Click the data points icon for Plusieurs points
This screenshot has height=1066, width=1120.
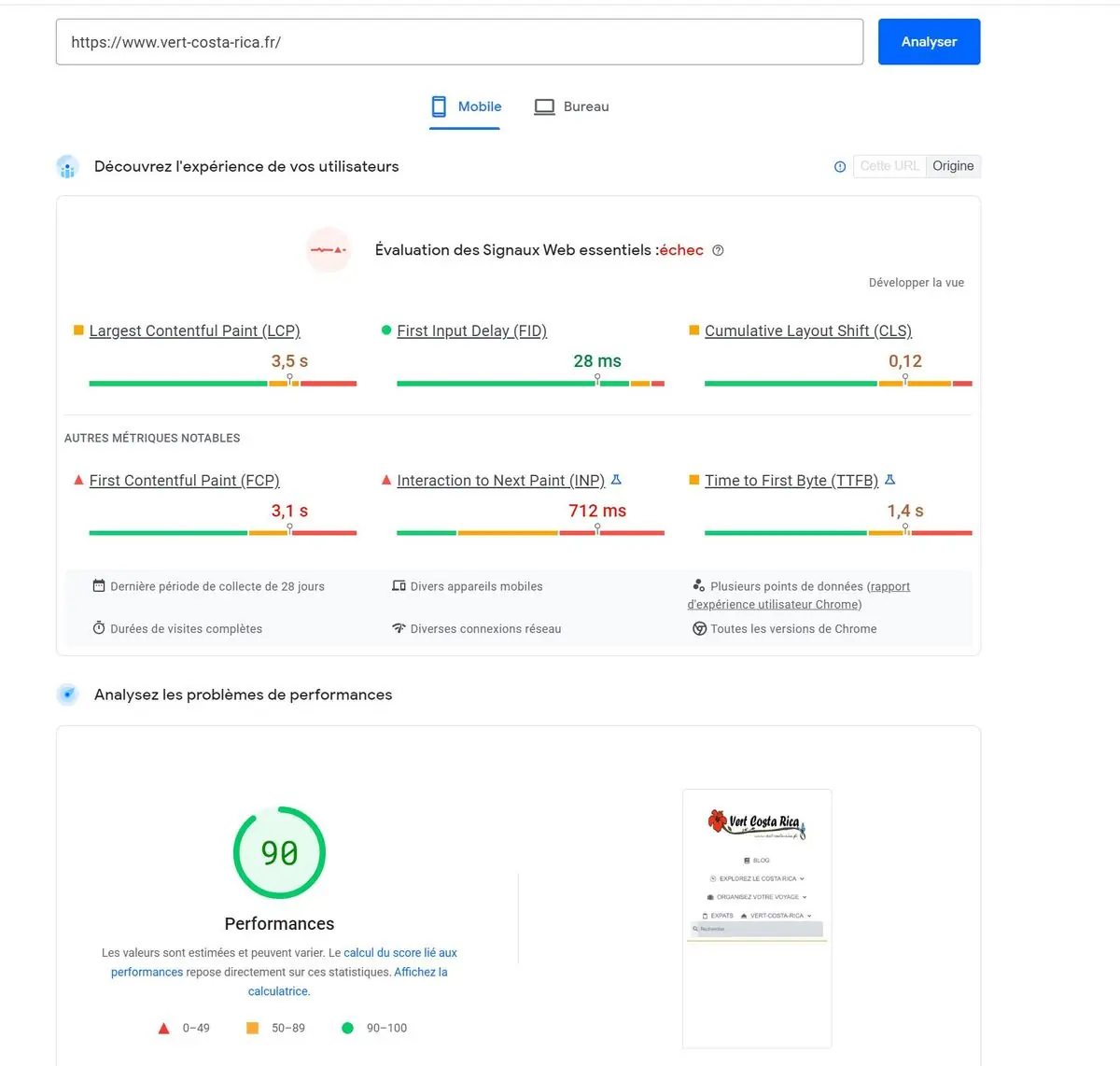click(698, 585)
